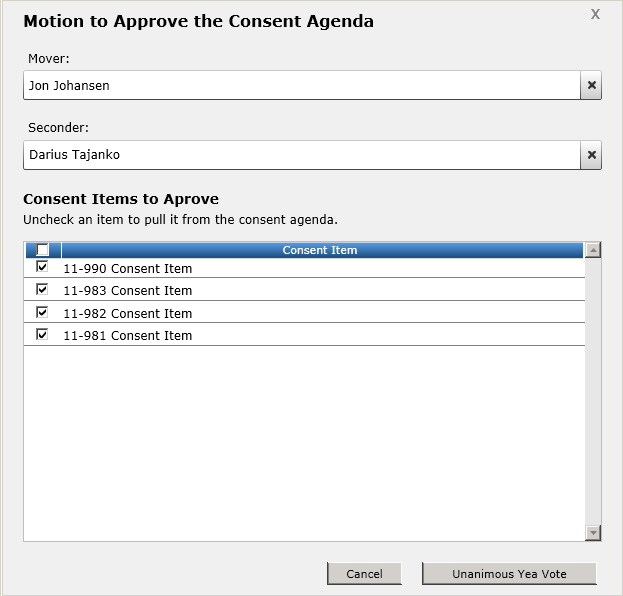Screen dimensions: 623x596
Task: Click the Mover field showing Jon Johansen
Action: pos(300,86)
